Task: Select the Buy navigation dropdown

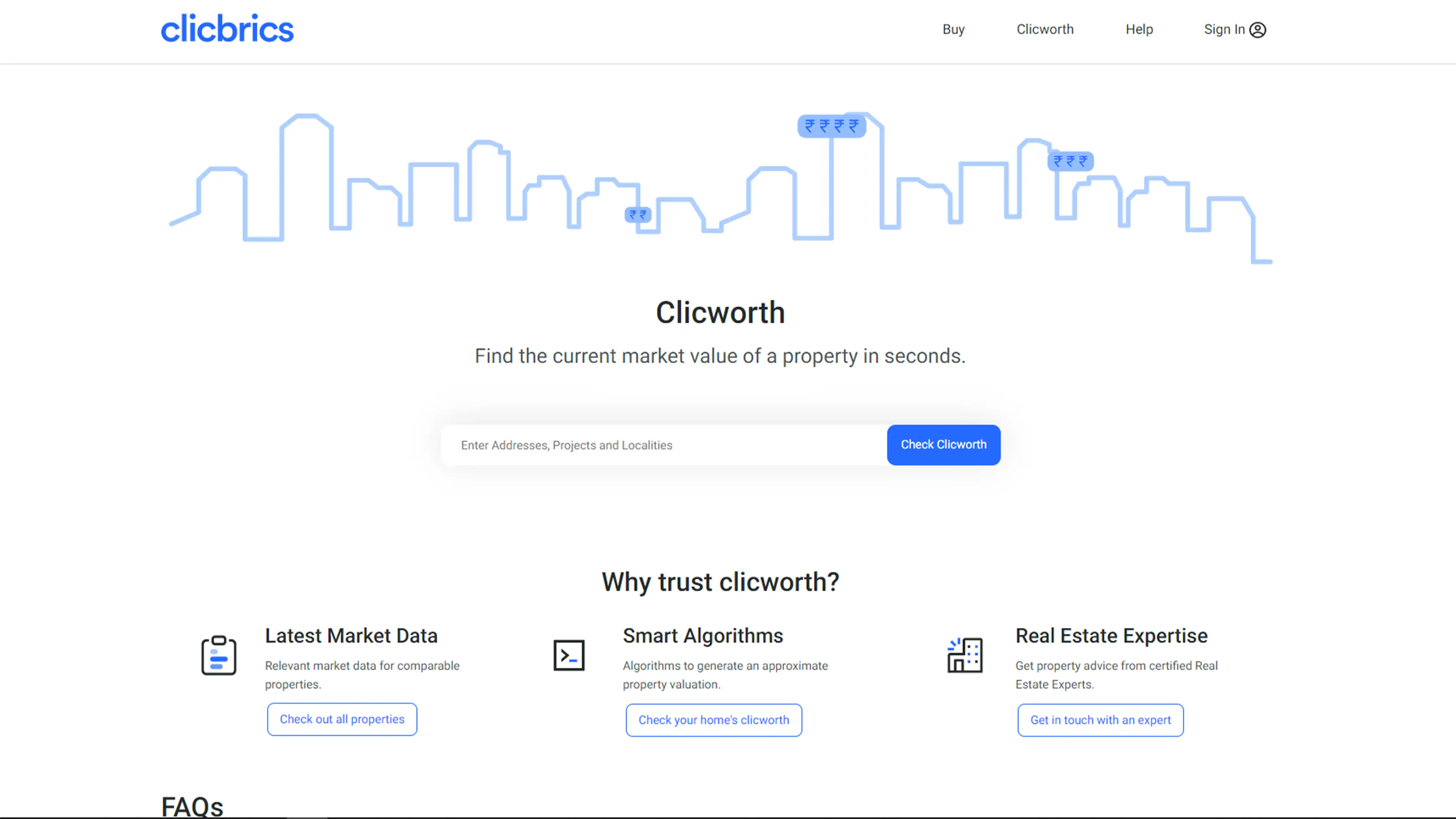Action: pos(953,29)
